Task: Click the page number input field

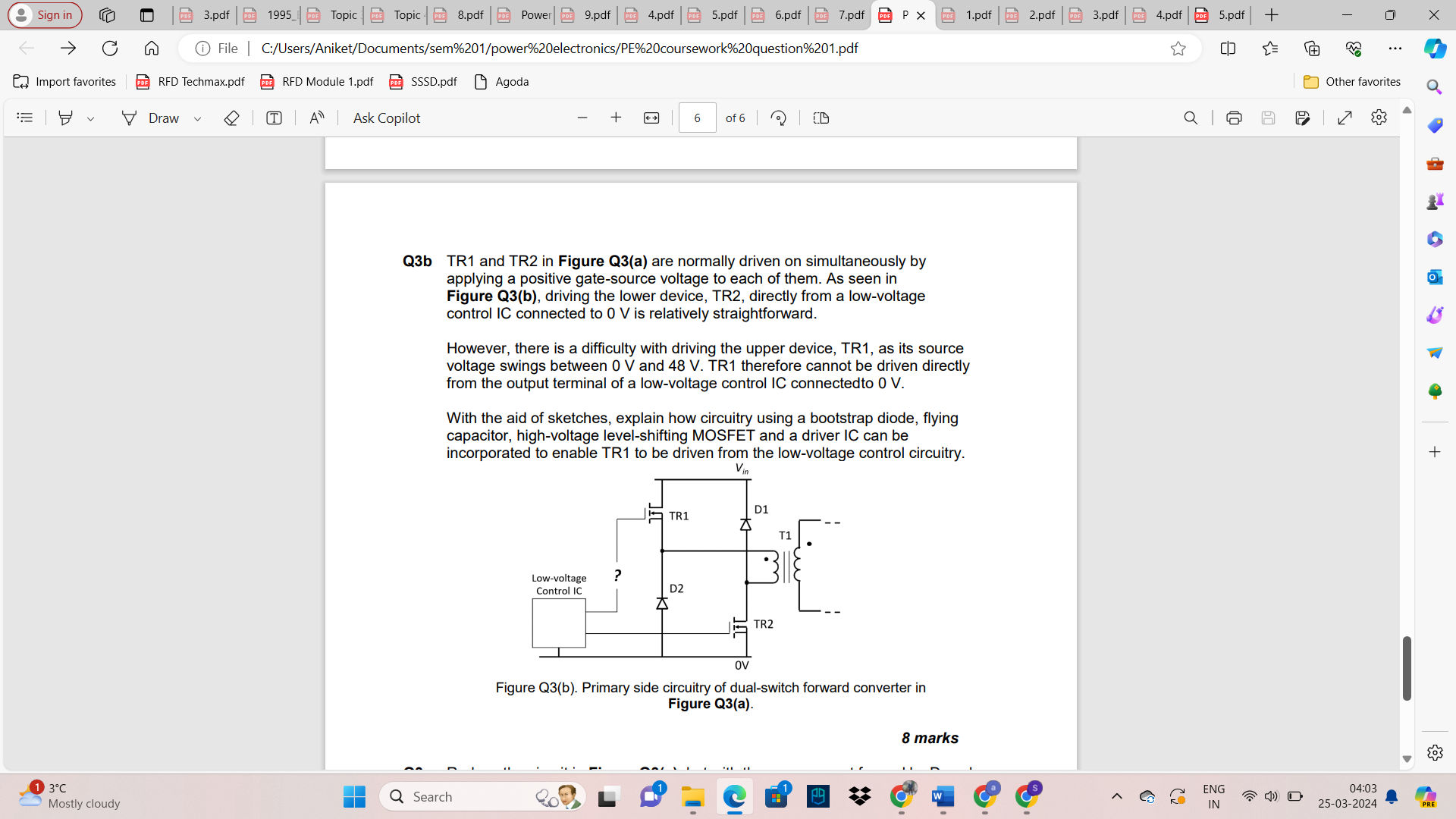Action: click(697, 118)
